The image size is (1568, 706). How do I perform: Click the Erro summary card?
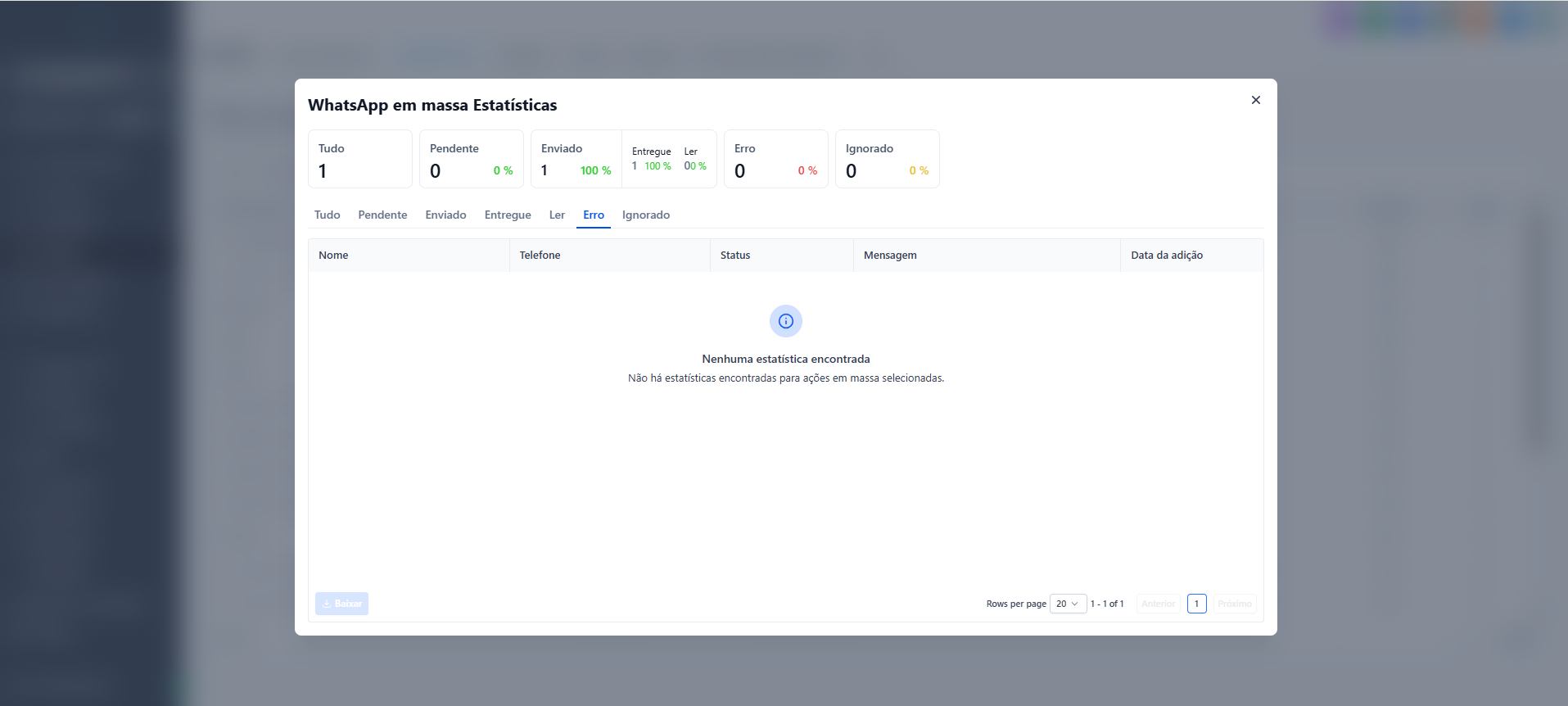point(776,159)
